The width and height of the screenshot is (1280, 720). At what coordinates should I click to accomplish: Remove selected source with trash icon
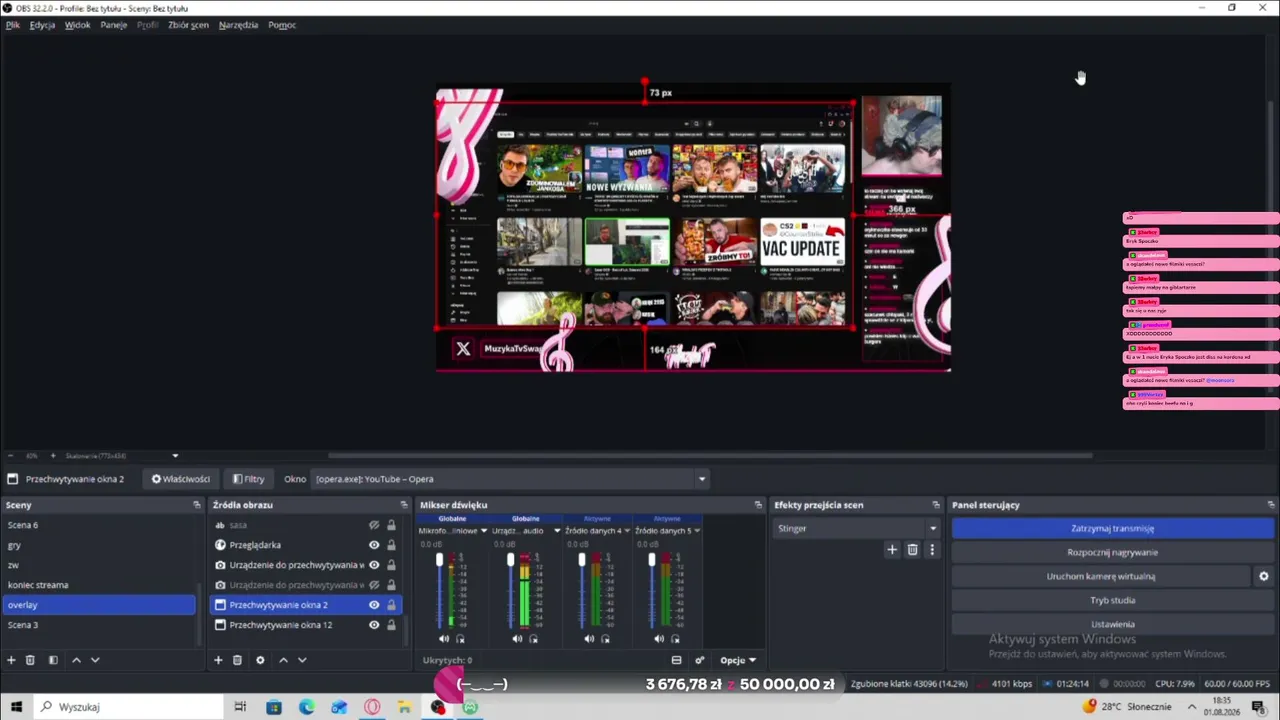coord(237,660)
